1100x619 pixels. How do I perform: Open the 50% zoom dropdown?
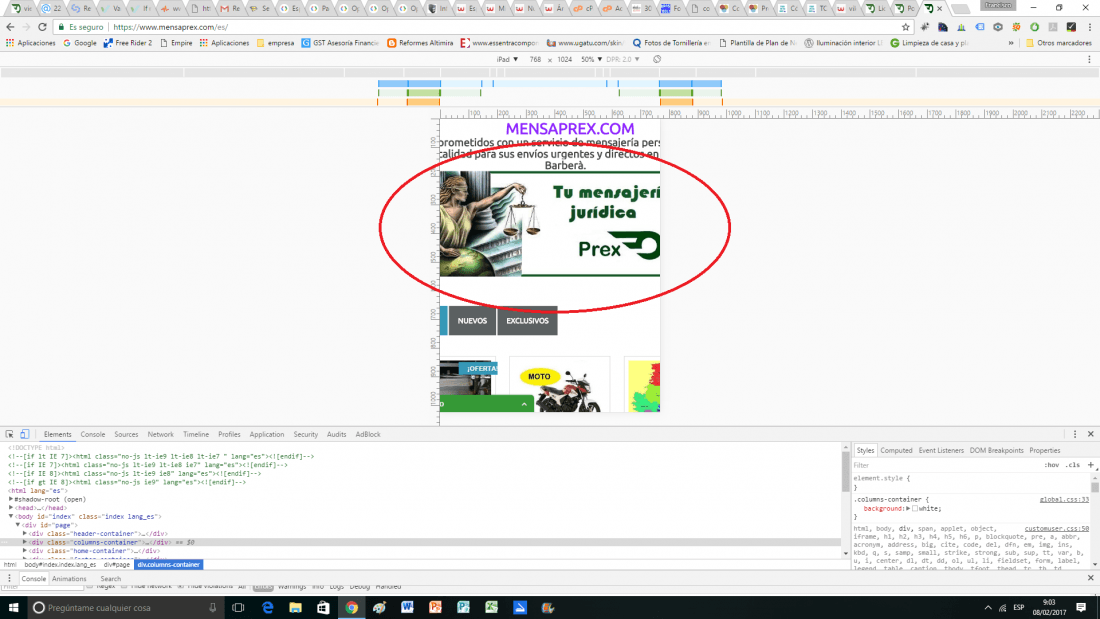[x=591, y=59]
